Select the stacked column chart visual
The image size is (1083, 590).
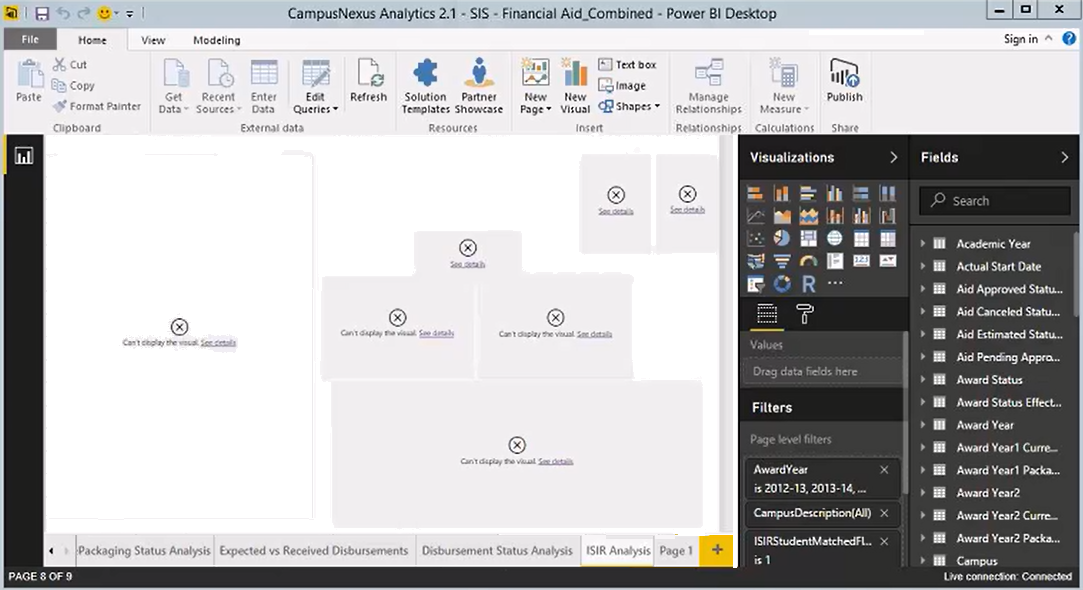pyautogui.click(x=782, y=193)
